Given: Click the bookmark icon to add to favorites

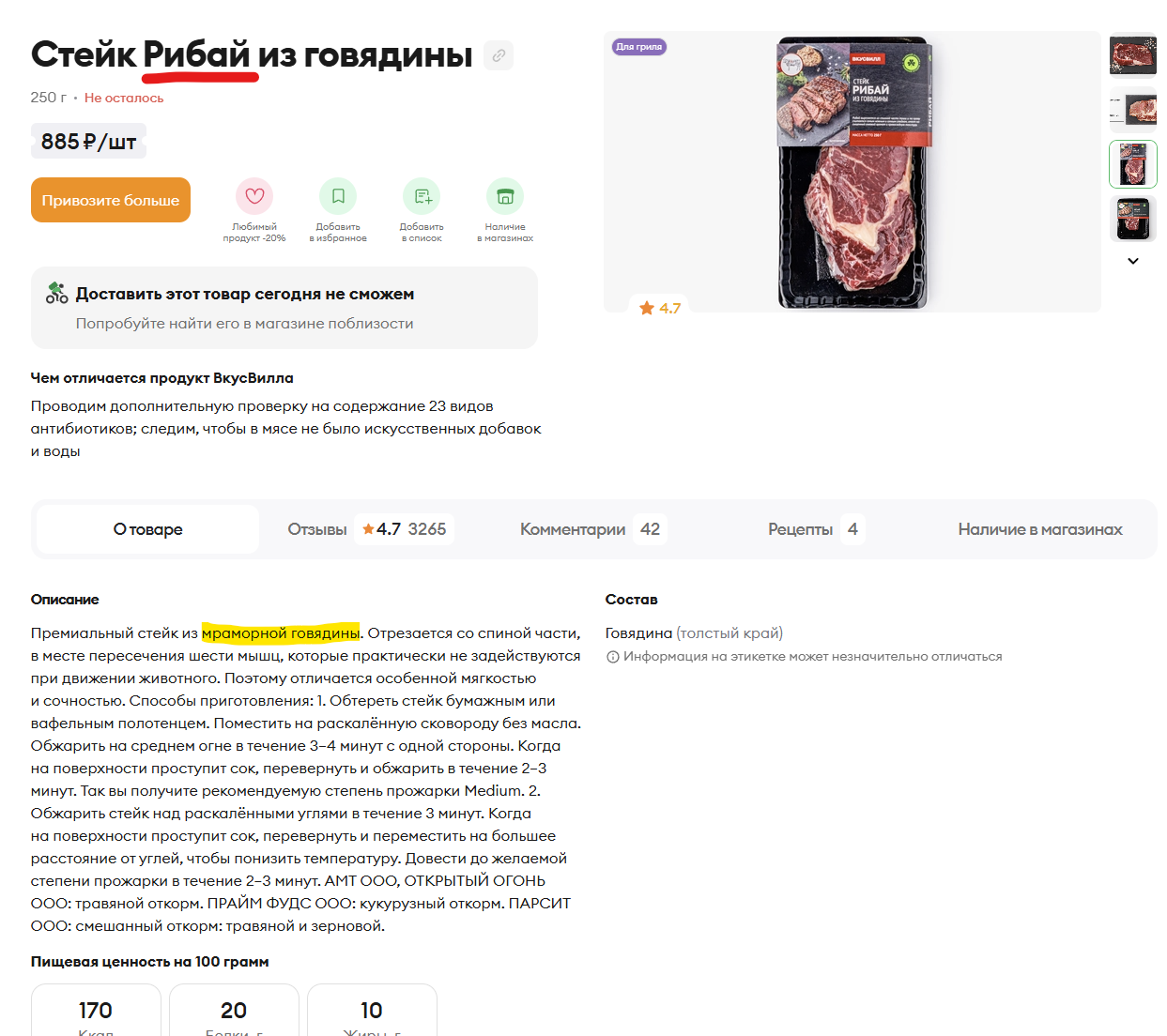Looking at the screenshot, I should (338, 196).
